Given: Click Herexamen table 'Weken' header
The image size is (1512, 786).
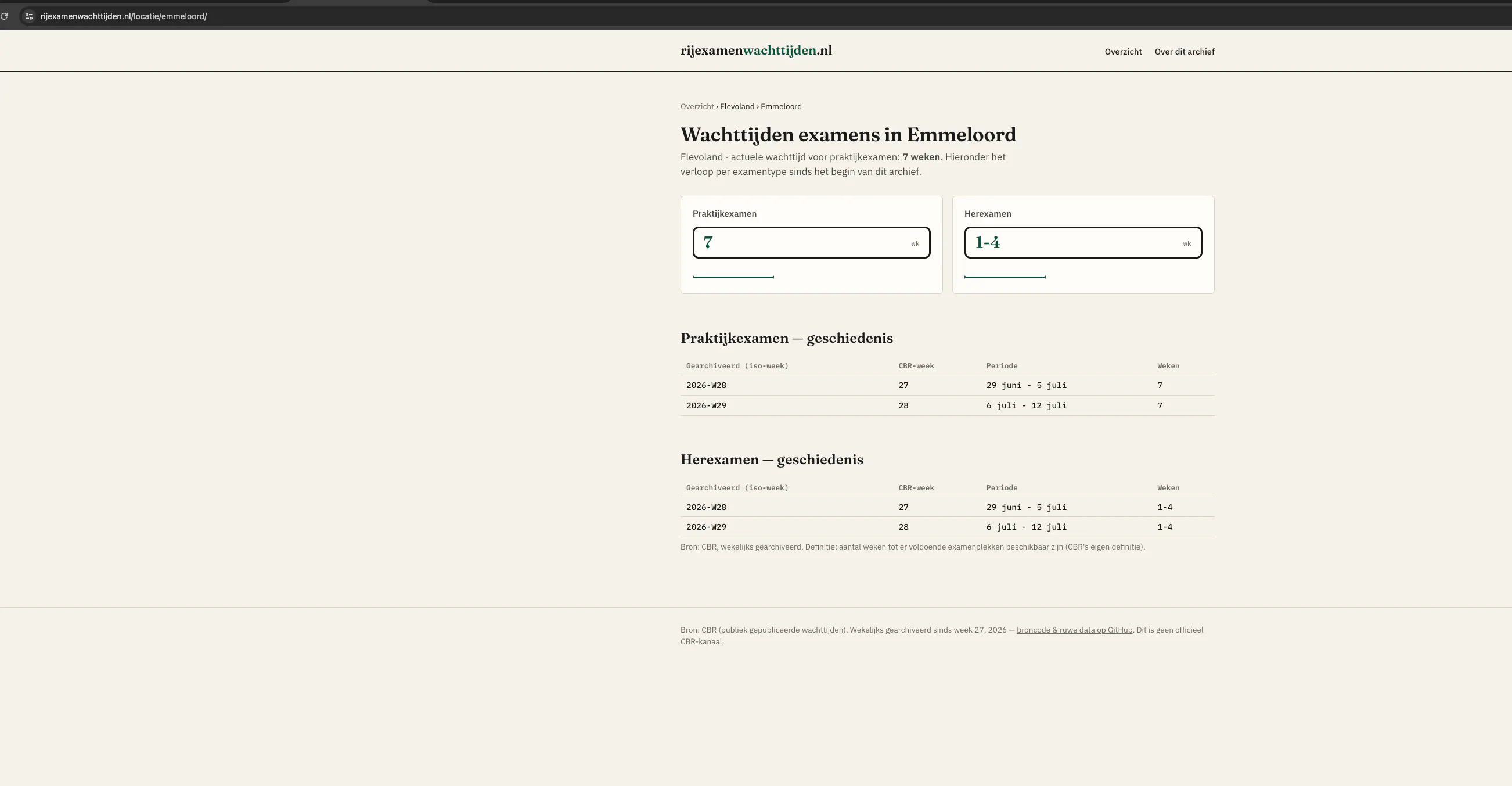Looking at the screenshot, I should 1168,488.
